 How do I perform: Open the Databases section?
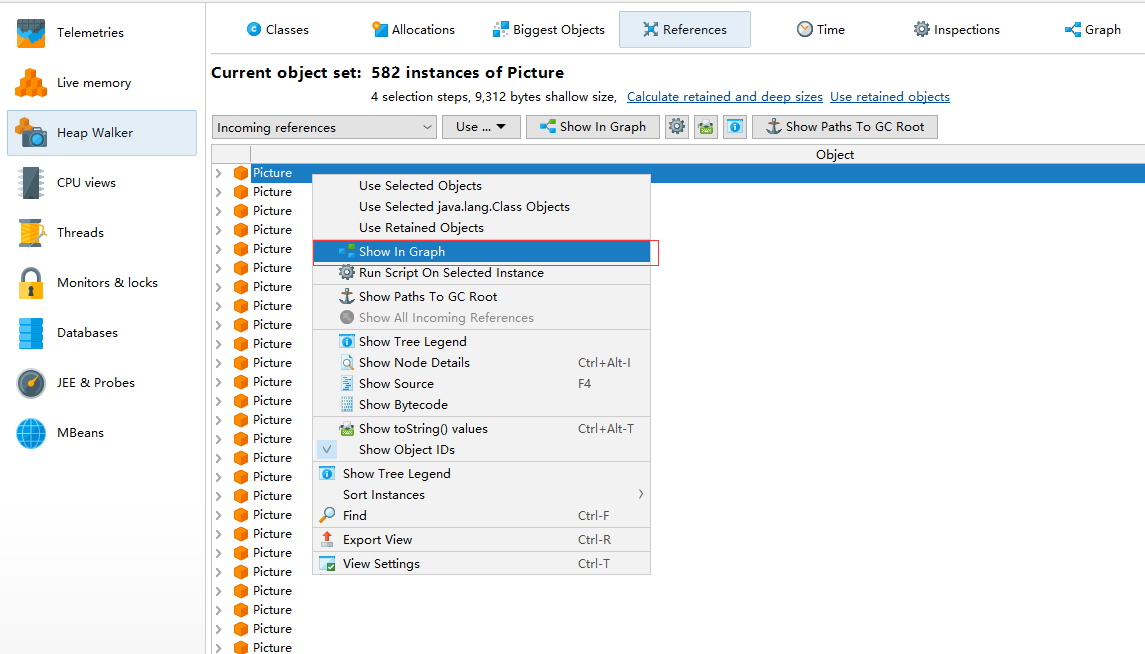pos(102,333)
